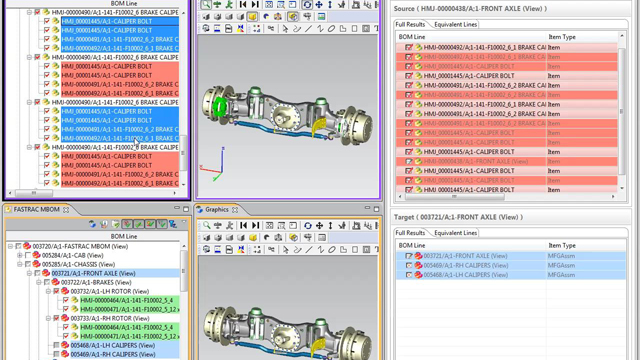The image size is (640, 360).
Task: Toggle checkbox for 005284/A;1-CAB (View)
Action: pos(28,256)
